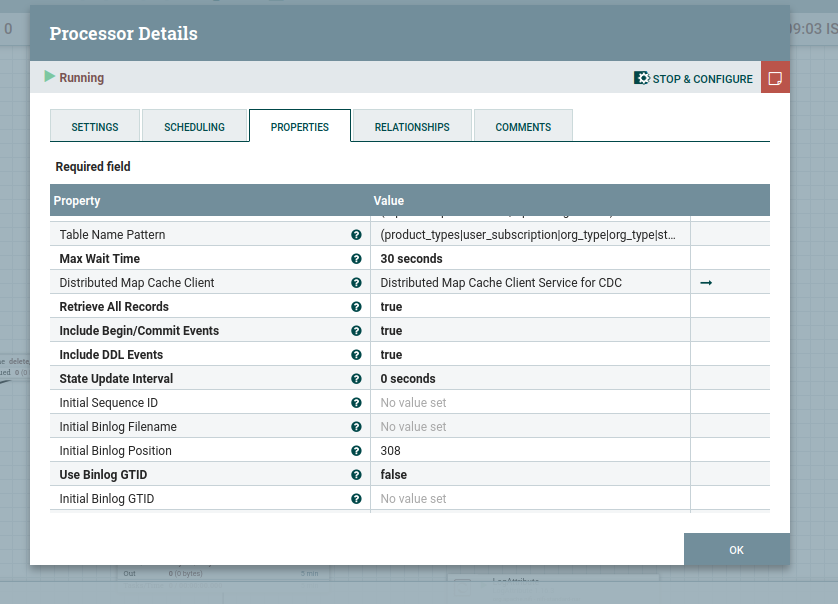Select Initial Binlog Filename 'No value set'

413,427
